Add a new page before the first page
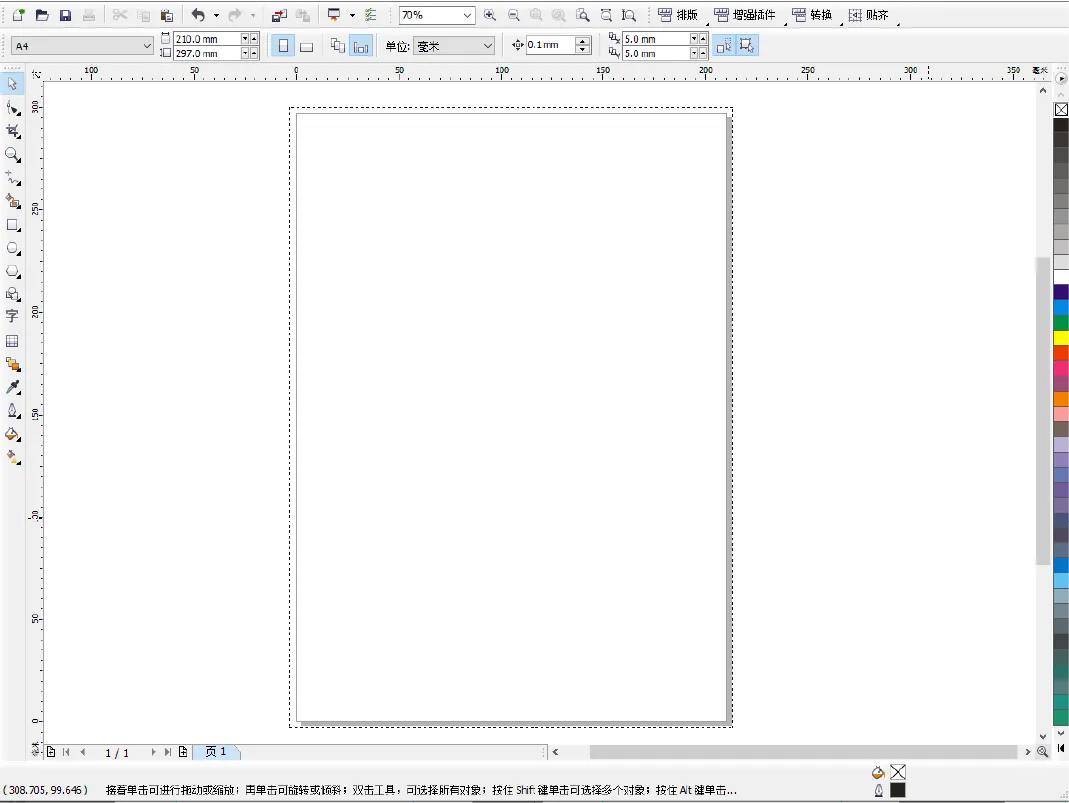 point(51,752)
